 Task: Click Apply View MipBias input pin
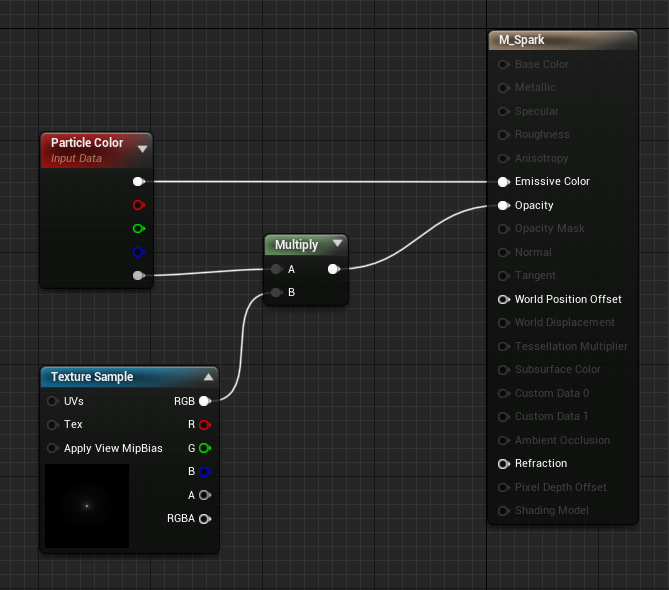(52, 448)
